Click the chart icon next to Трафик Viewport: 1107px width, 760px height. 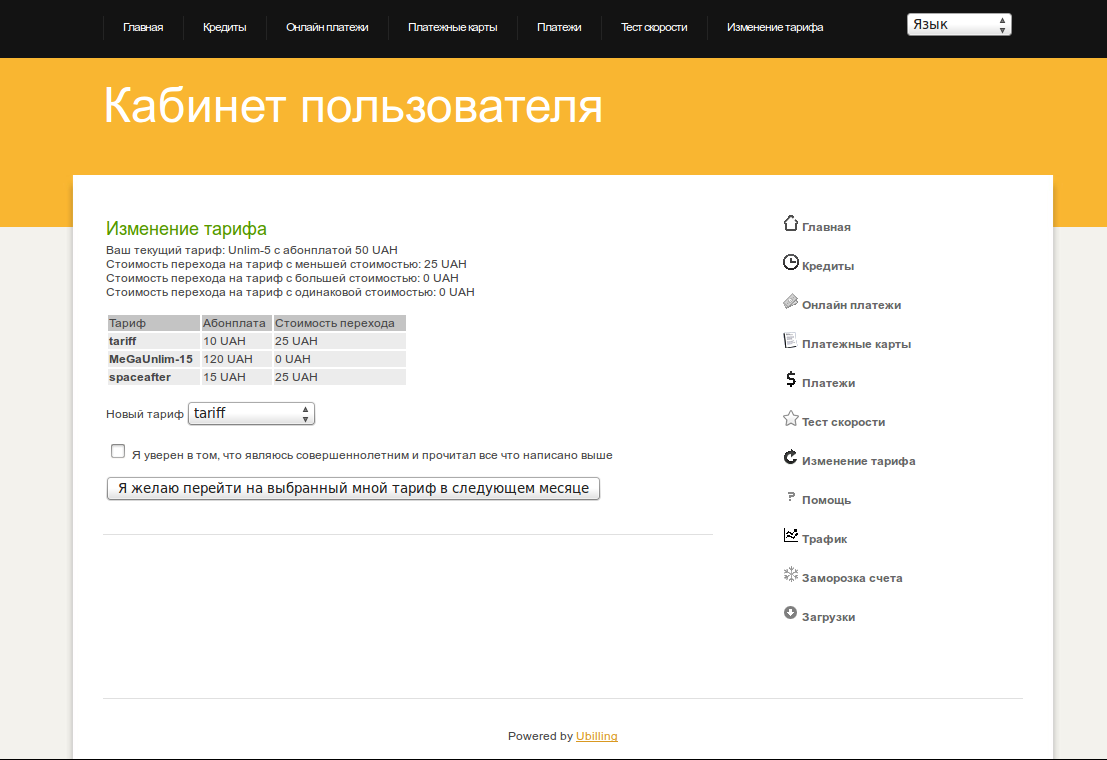[790, 536]
